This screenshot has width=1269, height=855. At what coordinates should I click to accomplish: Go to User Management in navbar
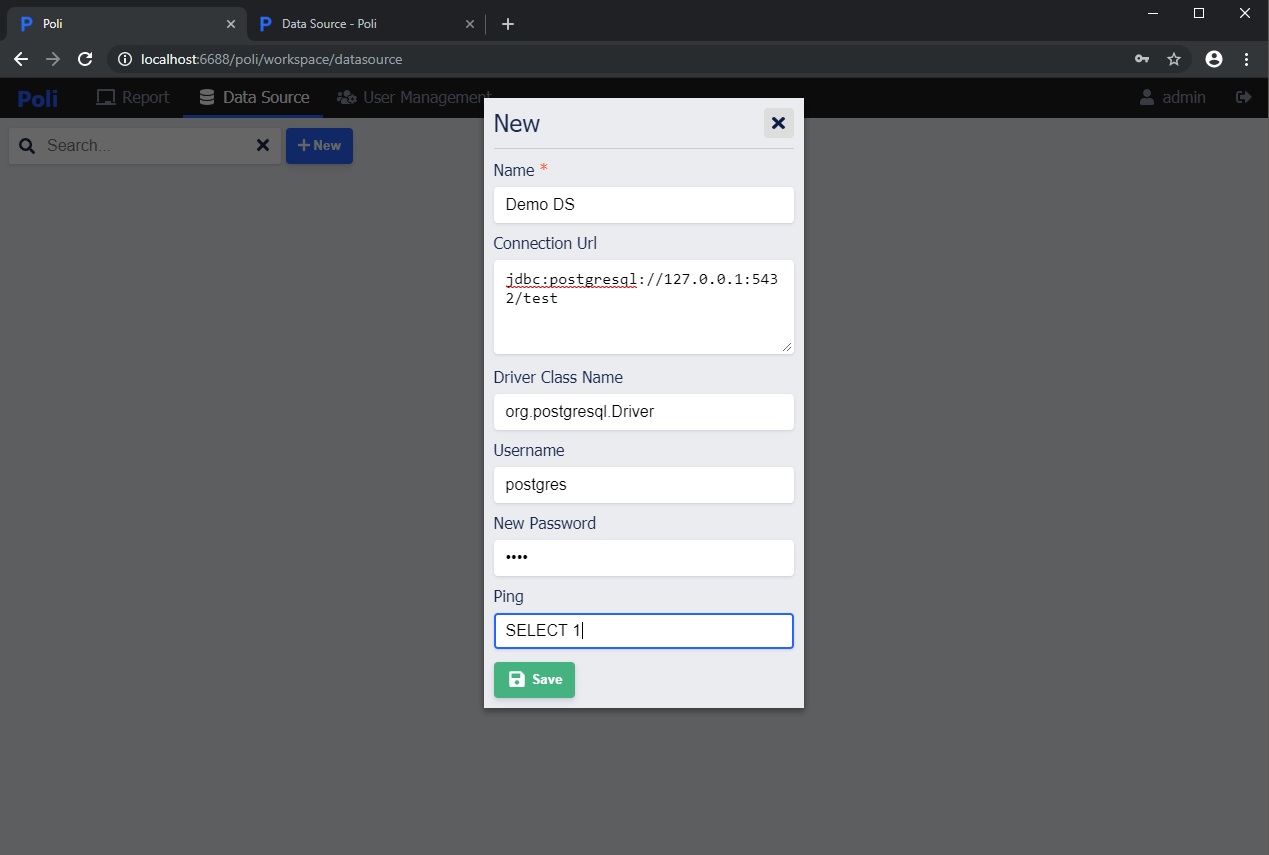(x=414, y=98)
